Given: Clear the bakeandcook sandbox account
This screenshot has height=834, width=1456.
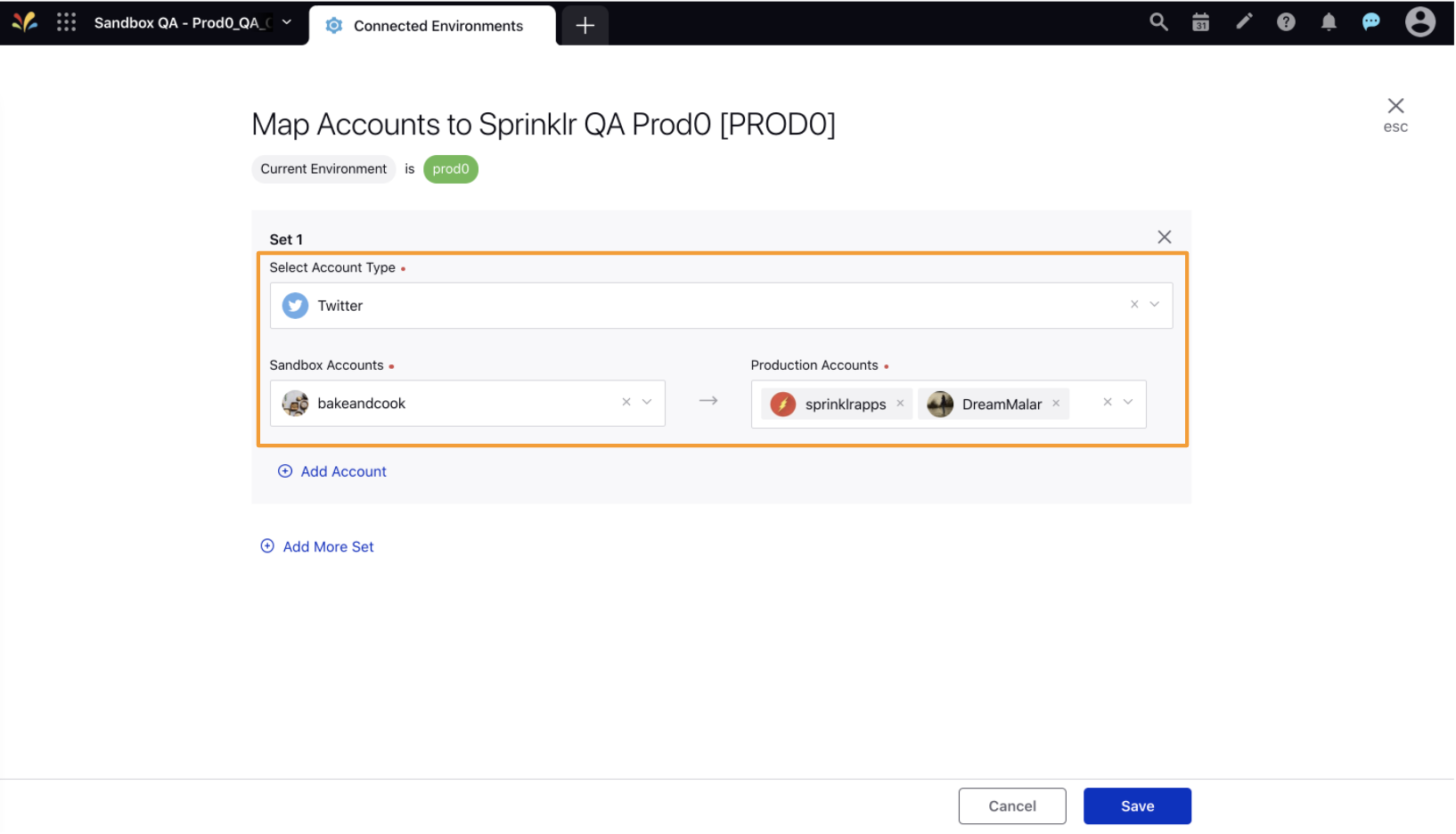Looking at the screenshot, I should click(626, 402).
